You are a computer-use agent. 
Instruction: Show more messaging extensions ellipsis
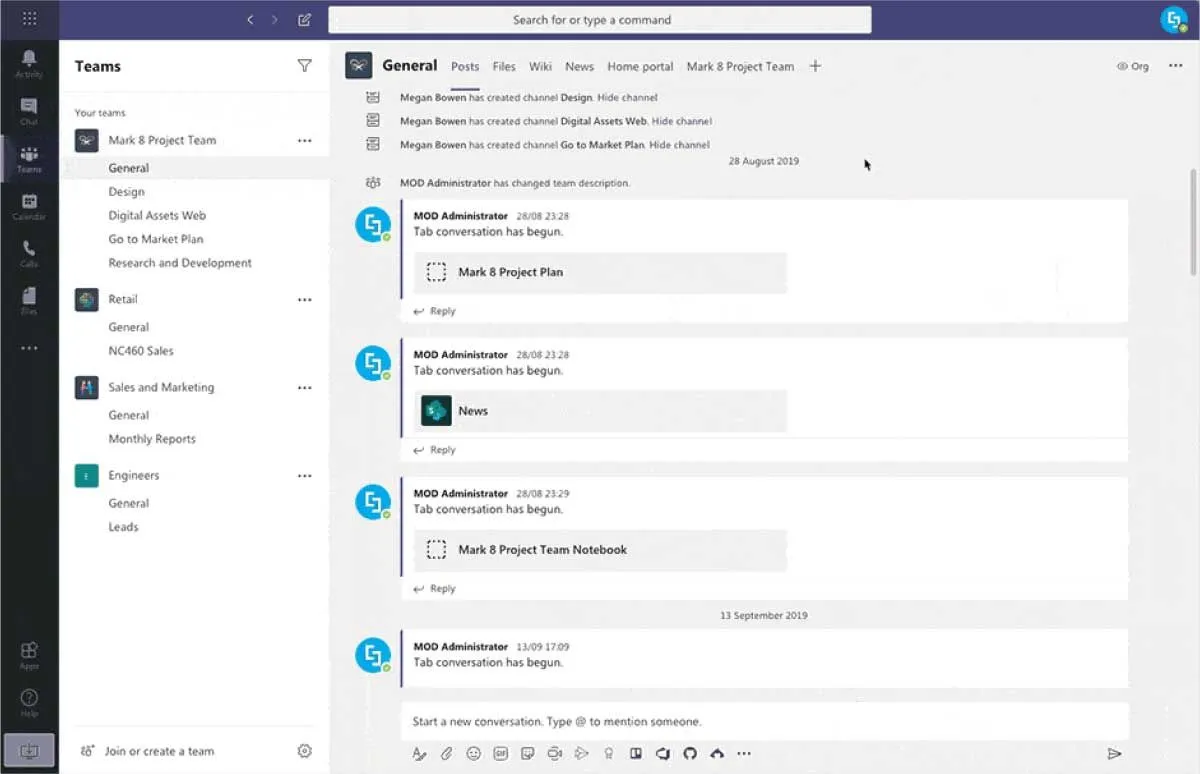point(743,753)
